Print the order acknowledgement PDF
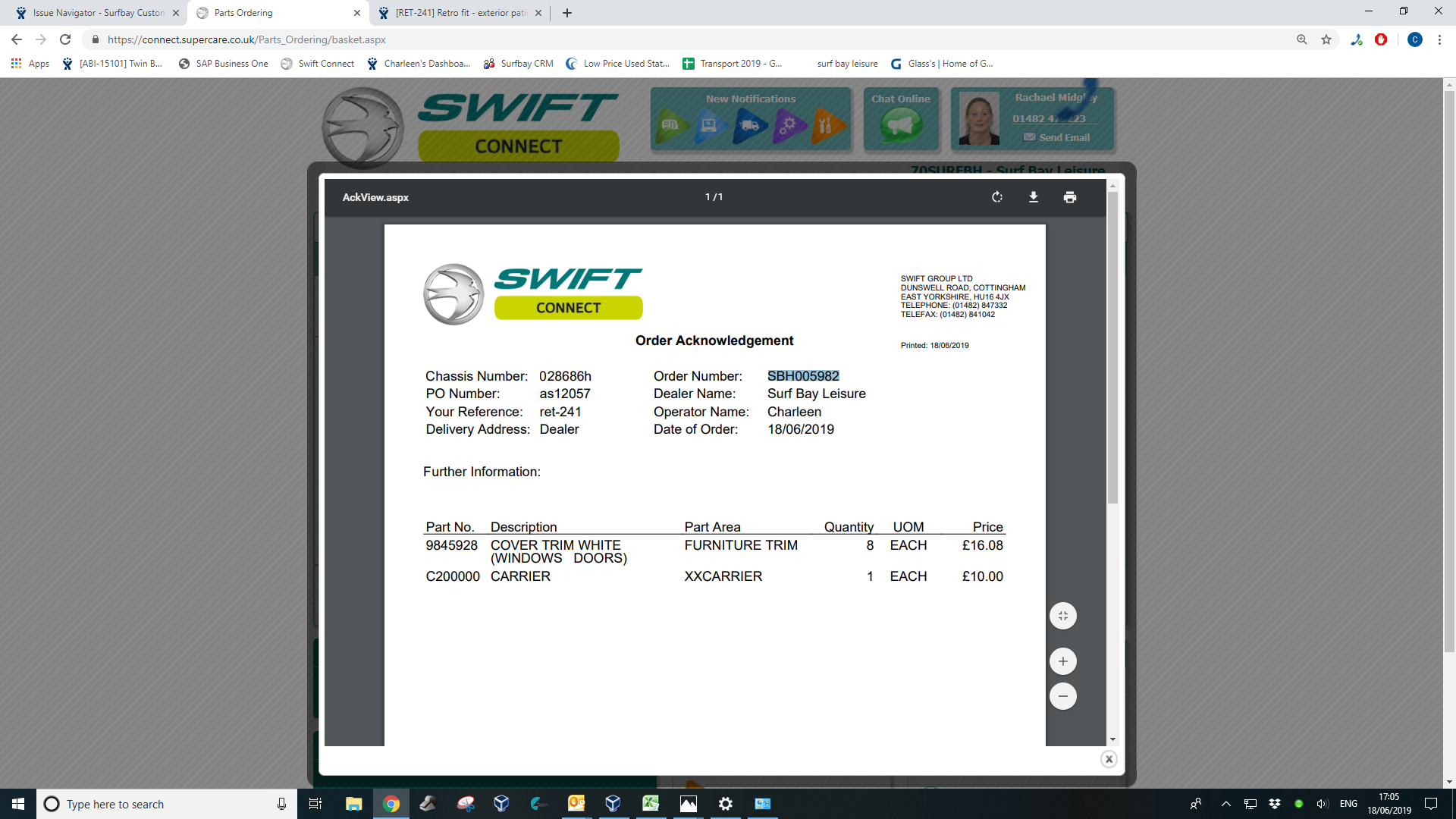 pos(1069,197)
